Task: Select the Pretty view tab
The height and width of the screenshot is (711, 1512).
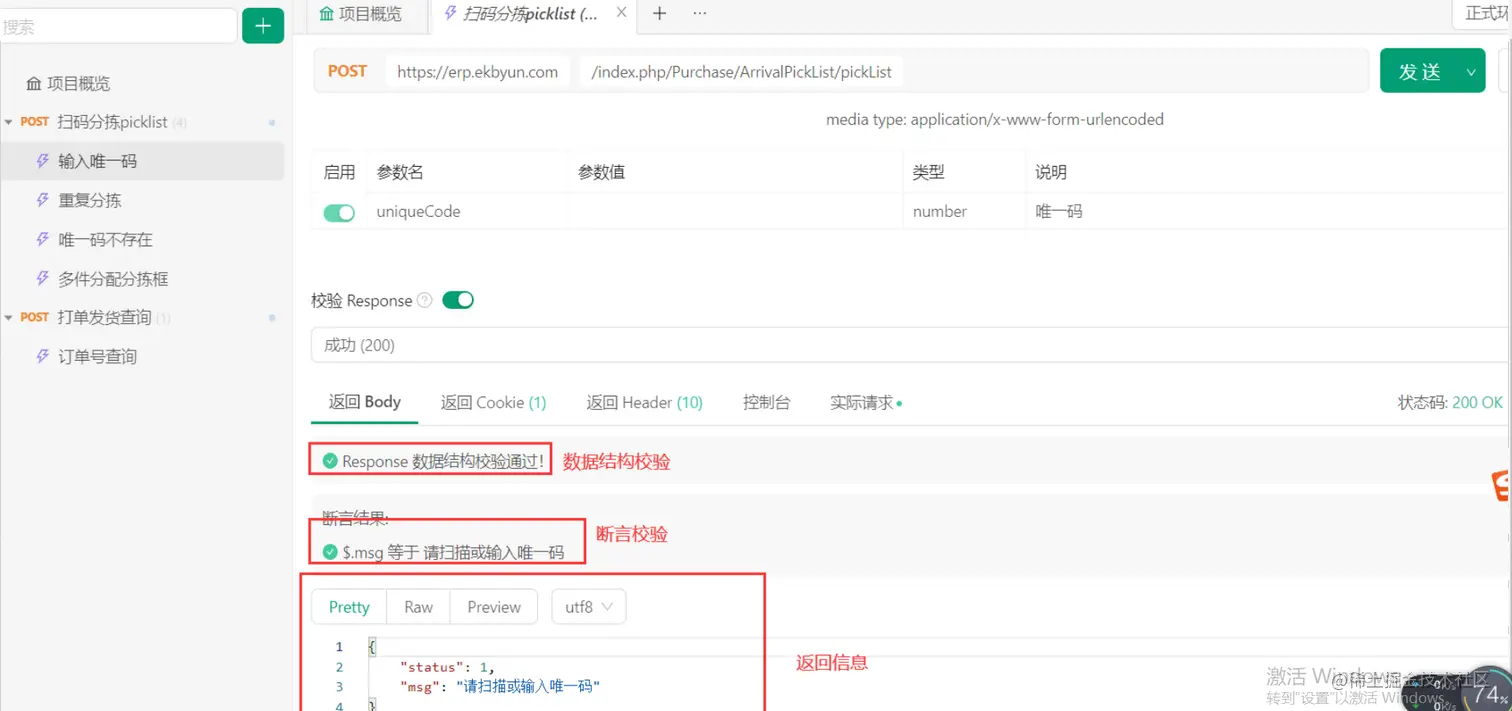Action: click(349, 607)
